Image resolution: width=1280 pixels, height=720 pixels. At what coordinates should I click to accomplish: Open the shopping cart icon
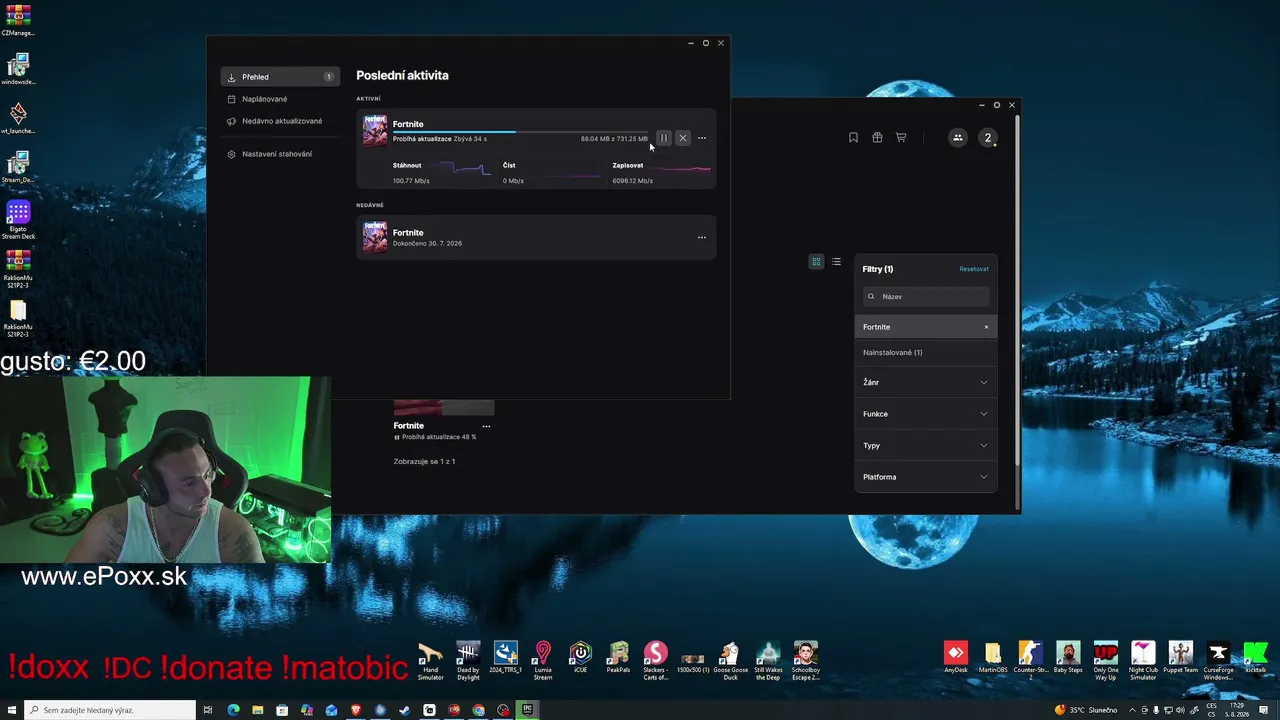(x=901, y=138)
